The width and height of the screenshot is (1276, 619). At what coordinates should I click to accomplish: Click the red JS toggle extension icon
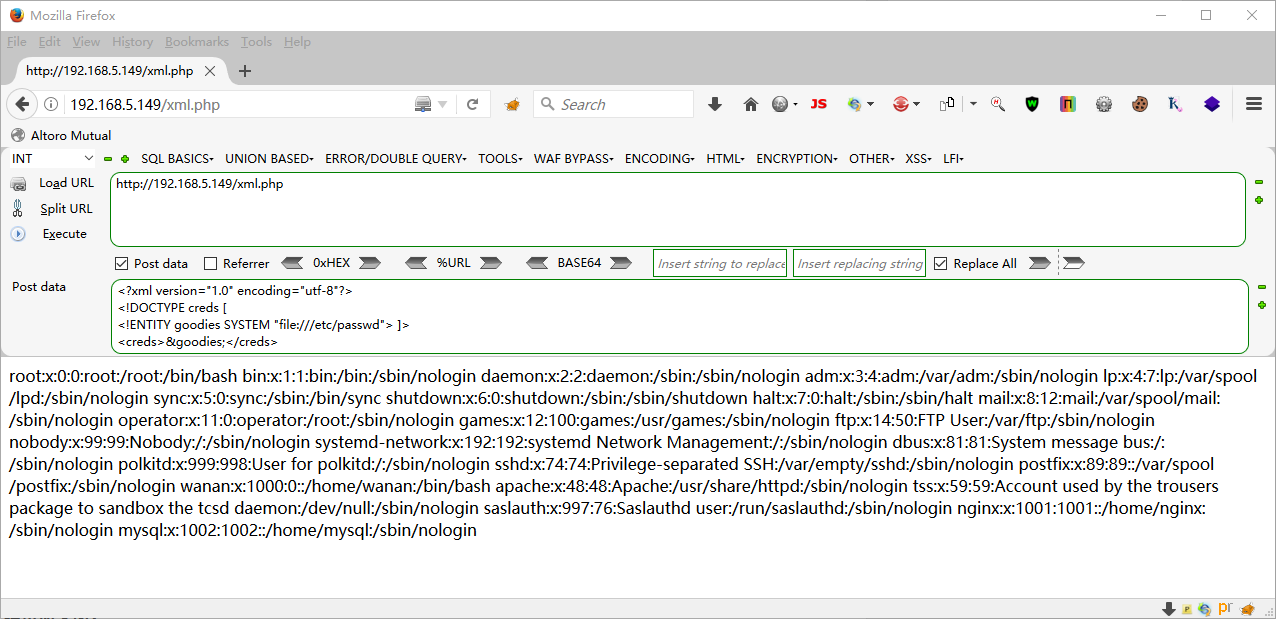819,104
